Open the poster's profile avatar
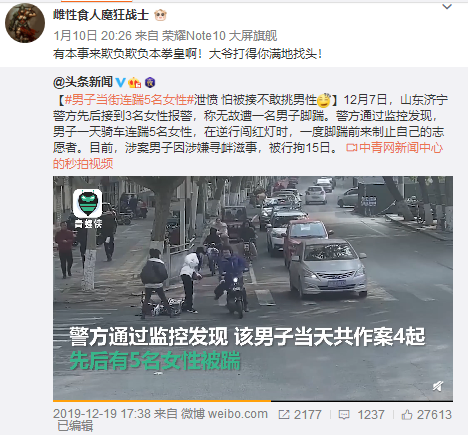 coord(25,23)
